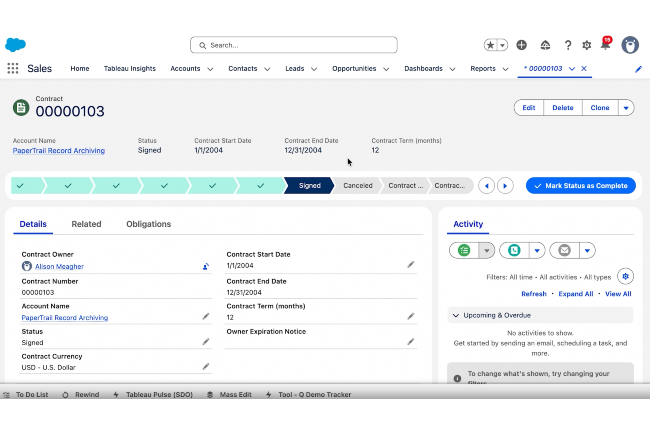The height and width of the screenshot is (433, 650).
Task: Select the Signed stage in path
Action: tap(309, 186)
